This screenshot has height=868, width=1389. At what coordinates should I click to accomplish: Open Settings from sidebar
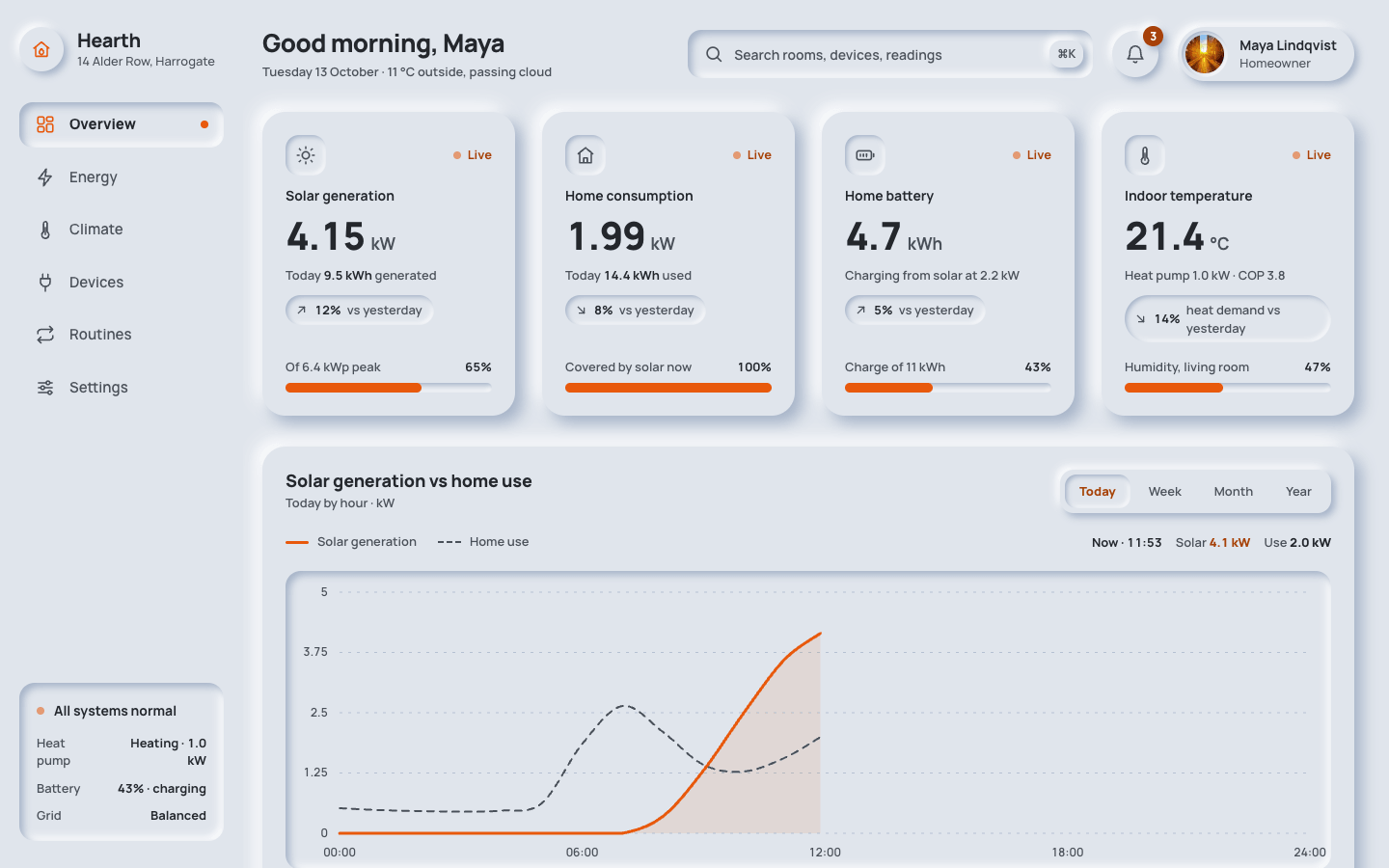[x=122, y=388]
